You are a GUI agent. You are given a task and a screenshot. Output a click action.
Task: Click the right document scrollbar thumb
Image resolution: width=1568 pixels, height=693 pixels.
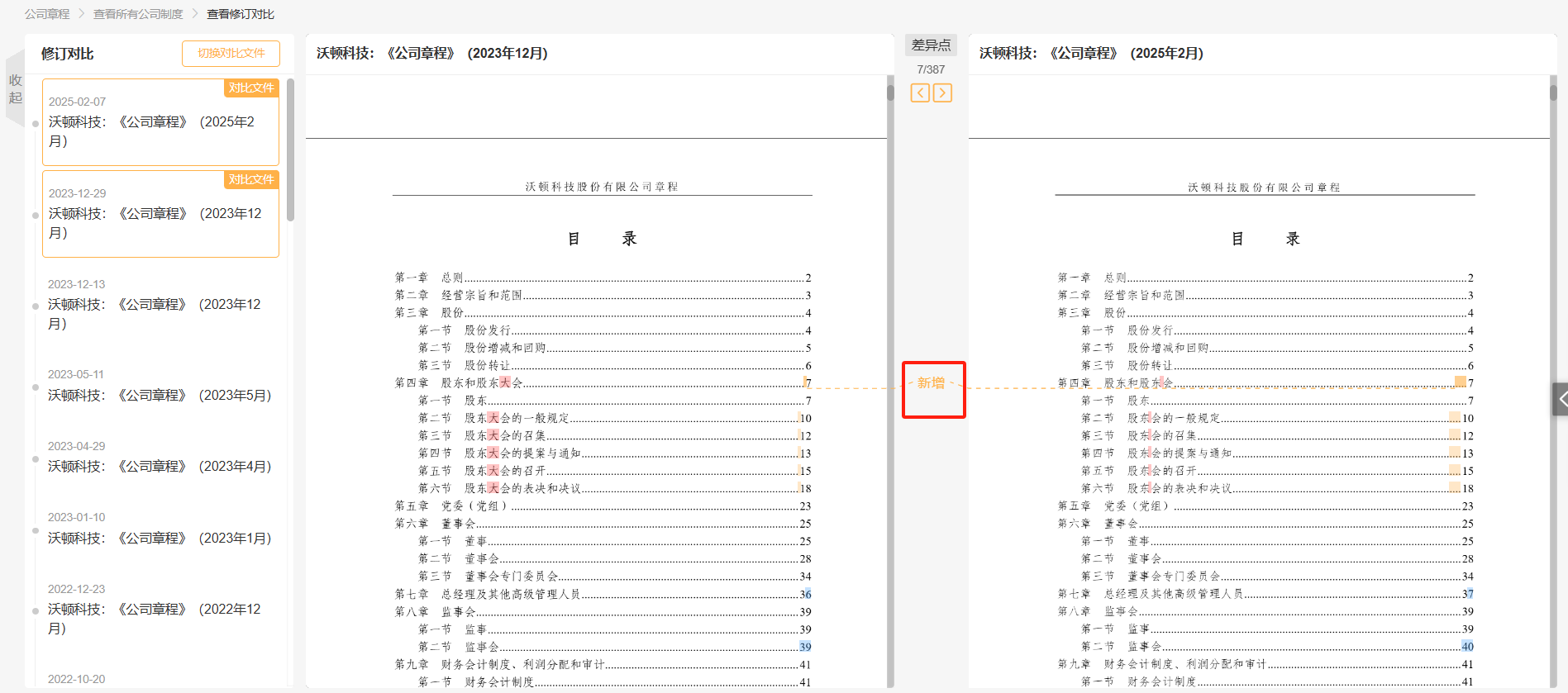click(x=1553, y=92)
